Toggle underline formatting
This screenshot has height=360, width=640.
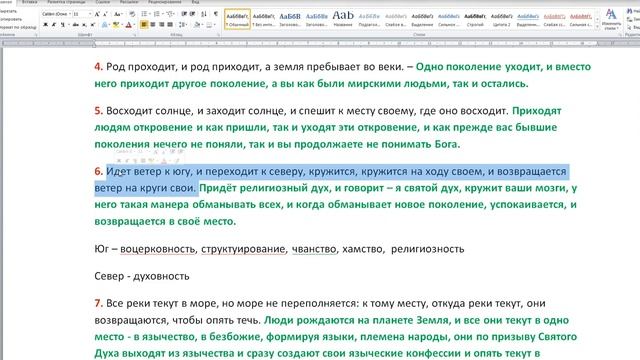click(x=62, y=25)
